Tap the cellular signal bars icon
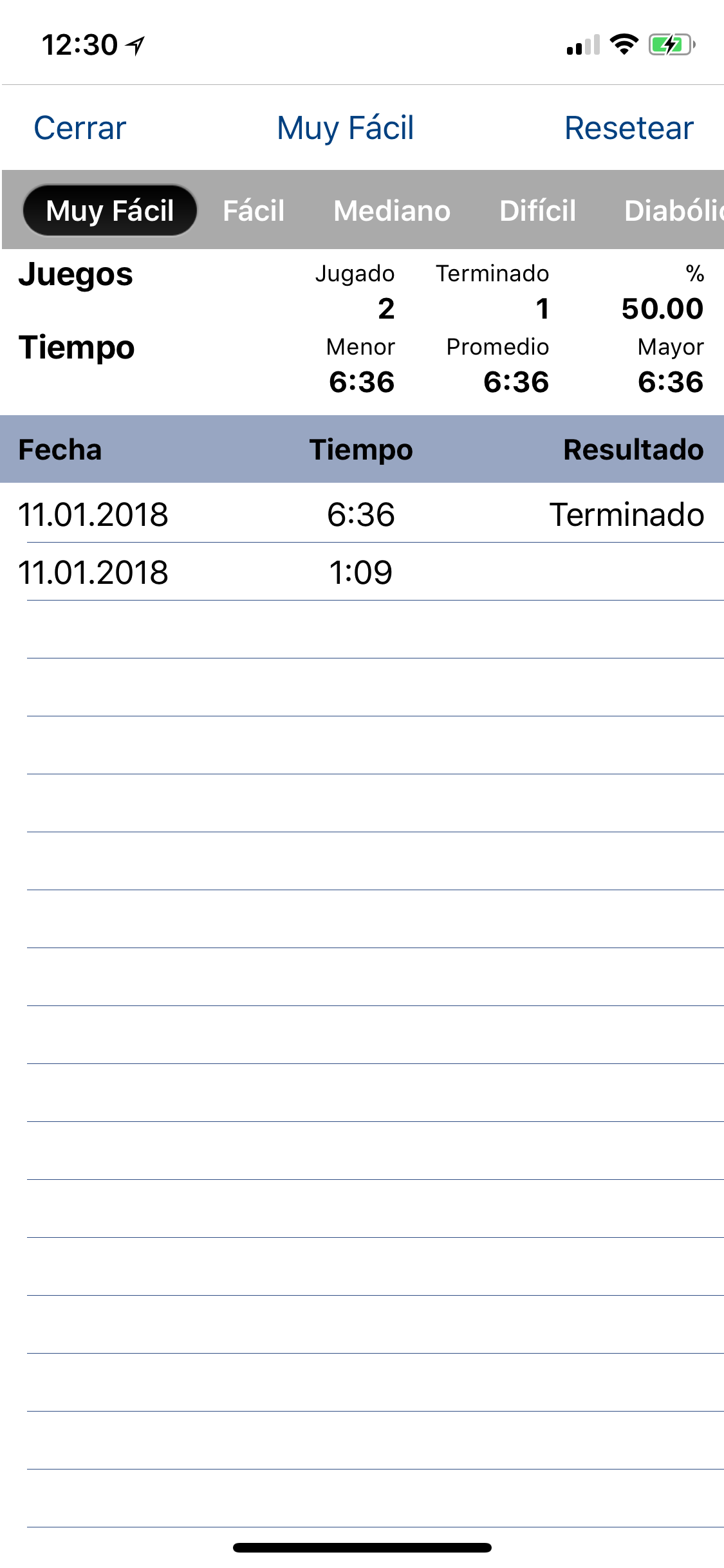 583,45
